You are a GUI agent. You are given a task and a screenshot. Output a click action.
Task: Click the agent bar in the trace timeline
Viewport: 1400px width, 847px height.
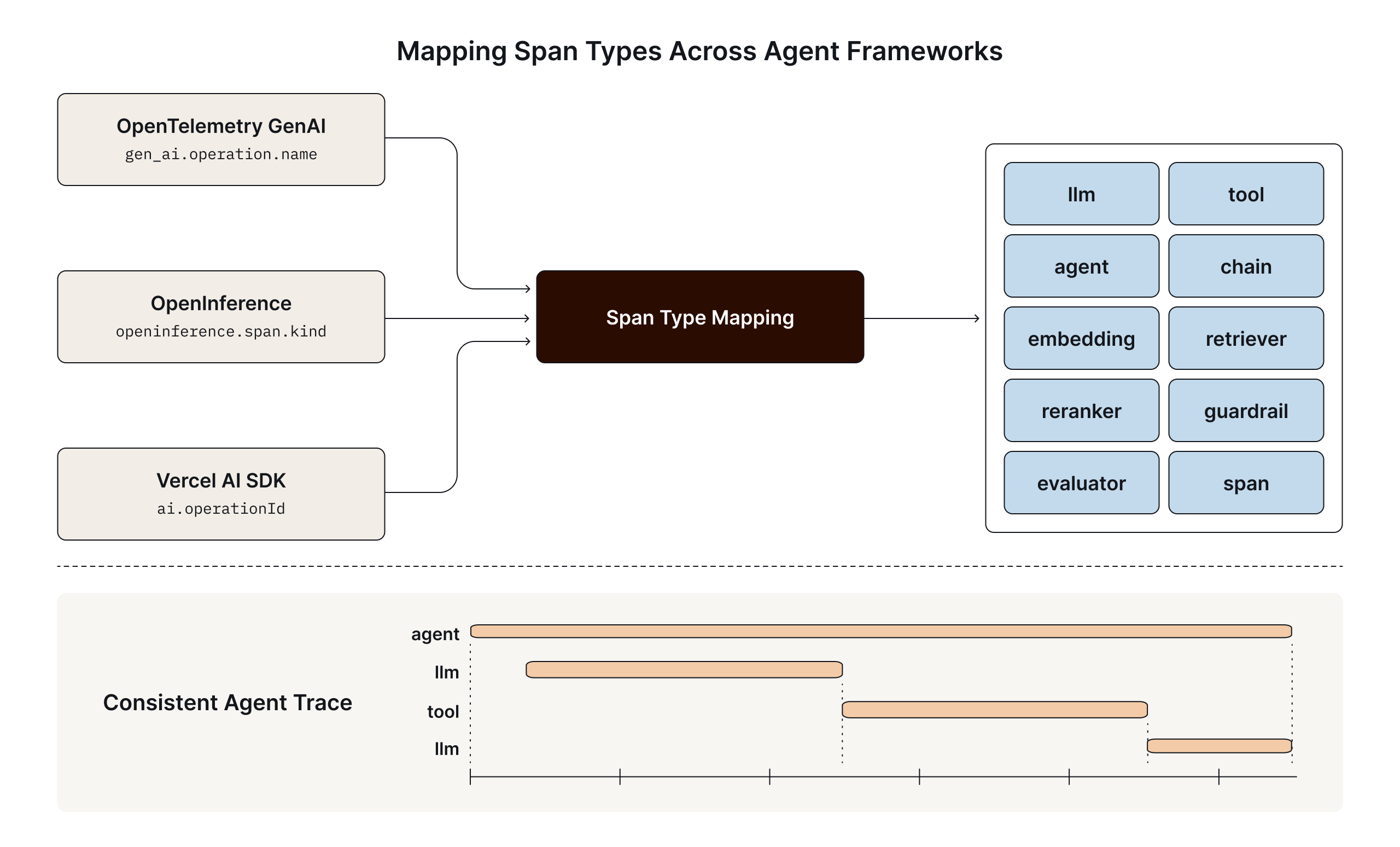point(881,631)
